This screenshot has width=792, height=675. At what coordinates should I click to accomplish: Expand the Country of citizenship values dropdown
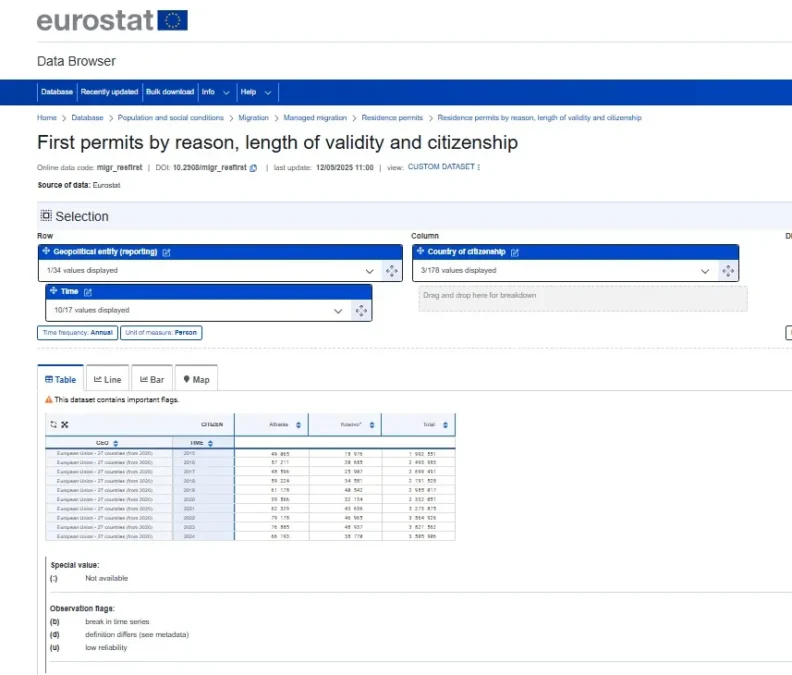706,271
